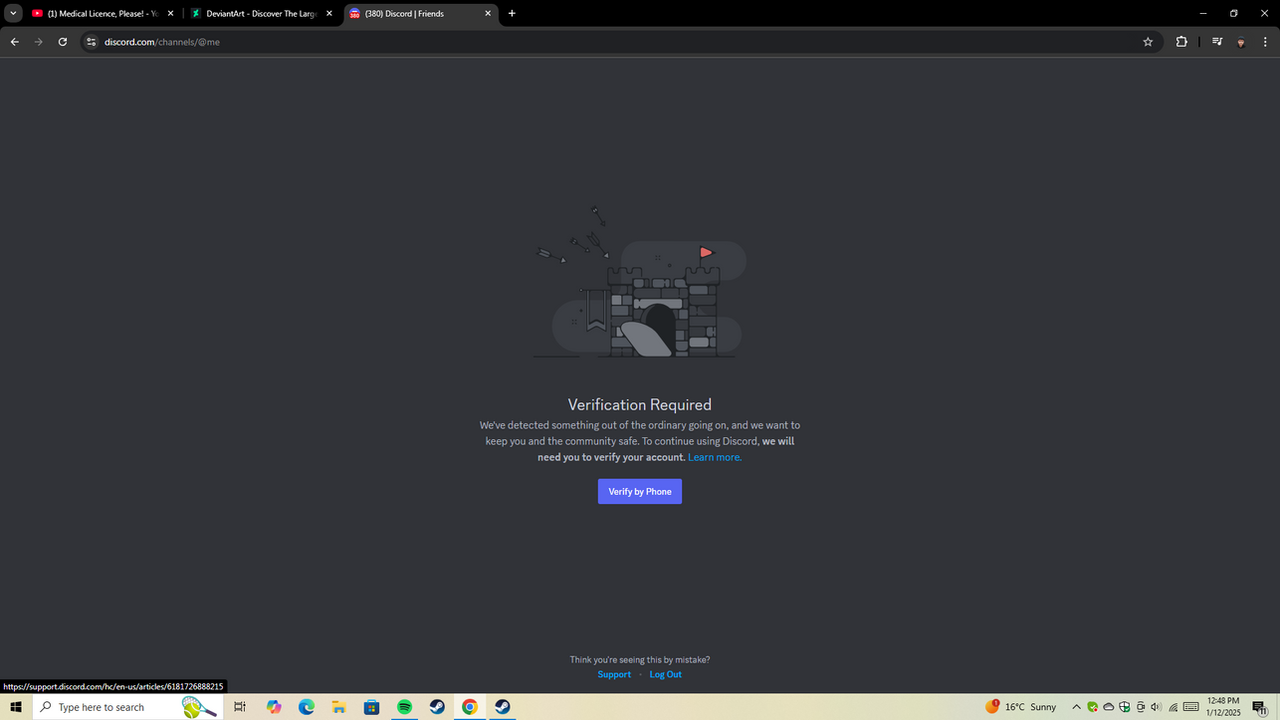Close the Discord Friends tab

[488, 14]
